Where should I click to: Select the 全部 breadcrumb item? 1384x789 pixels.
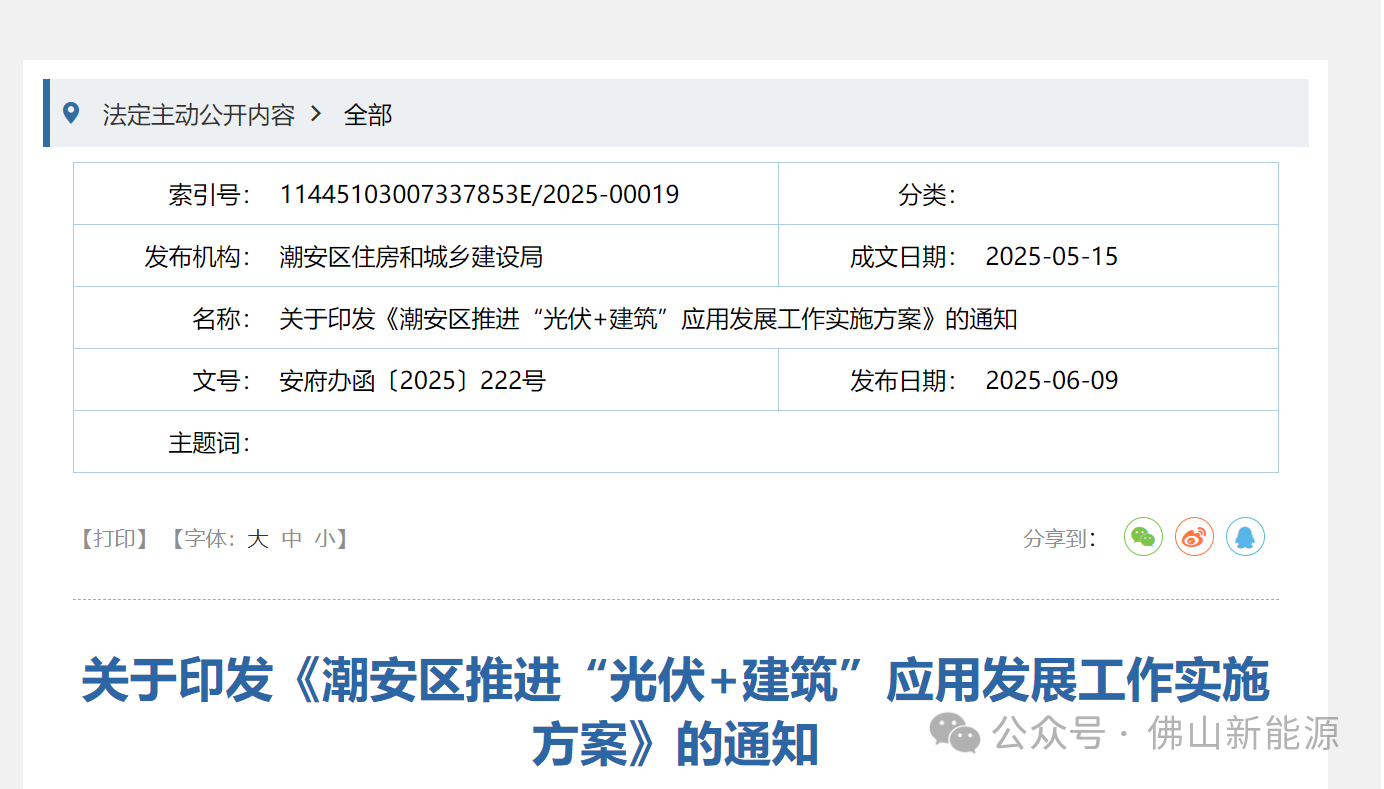pyautogui.click(x=368, y=115)
